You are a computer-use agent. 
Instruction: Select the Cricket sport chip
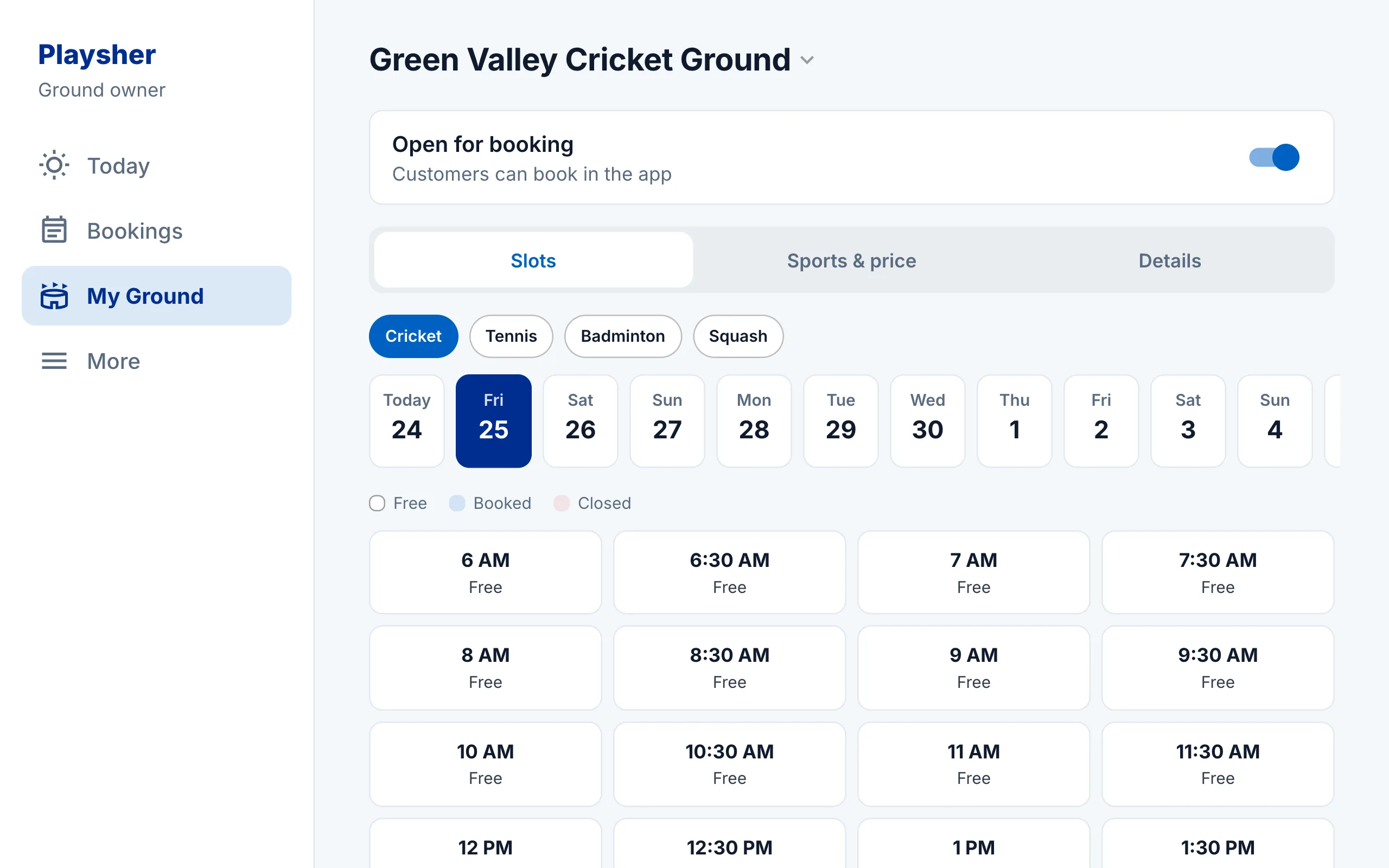[413, 336]
